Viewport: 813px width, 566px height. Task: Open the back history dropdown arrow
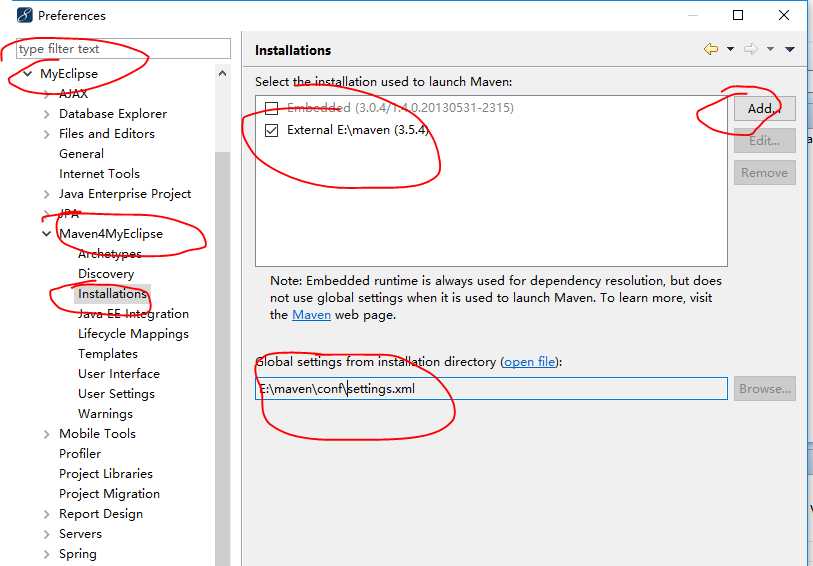point(730,49)
